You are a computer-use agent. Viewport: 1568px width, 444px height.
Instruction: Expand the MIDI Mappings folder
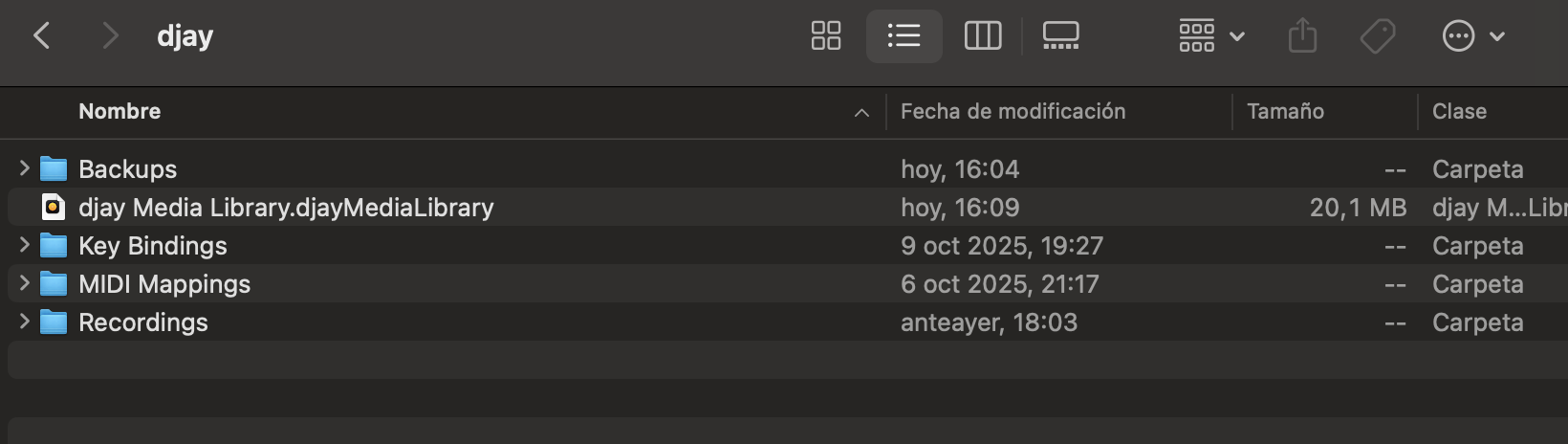click(x=25, y=283)
